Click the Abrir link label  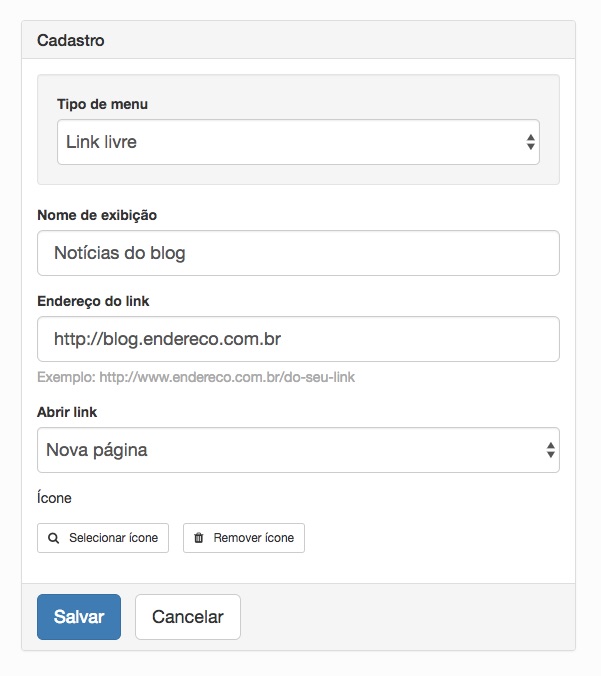coord(67,412)
